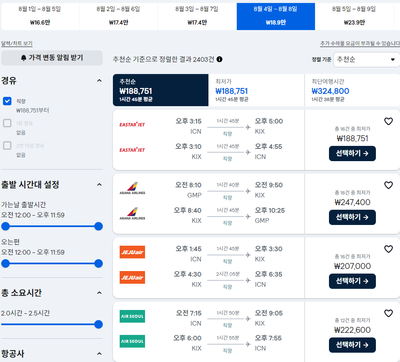Viewport: 400px width, 362px height.
Task: Click the 총 소요시간 slider handle
Action: (x=98, y=324)
